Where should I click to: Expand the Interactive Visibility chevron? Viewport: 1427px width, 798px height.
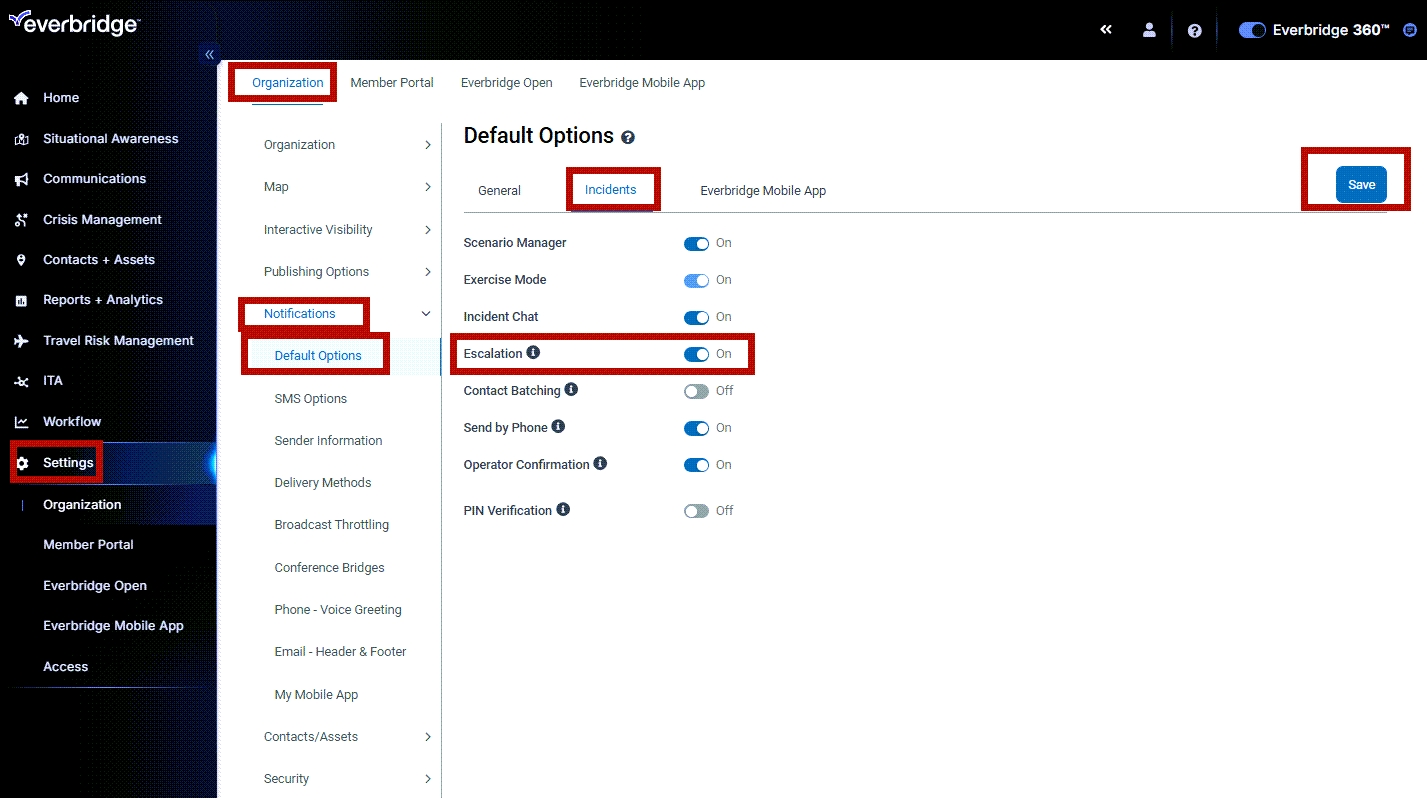(428, 230)
